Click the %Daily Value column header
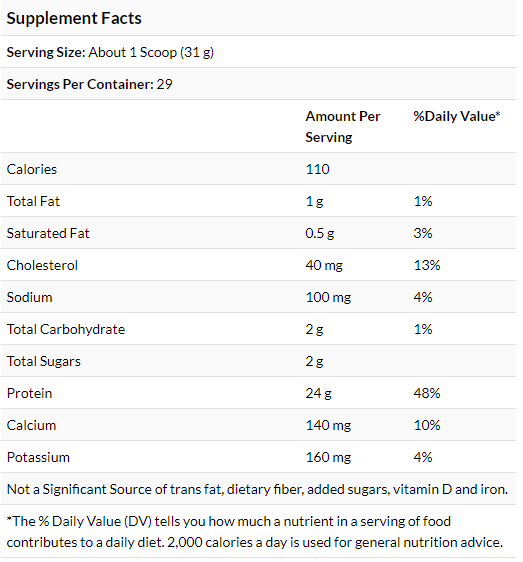The image size is (523, 562). (456, 116)
